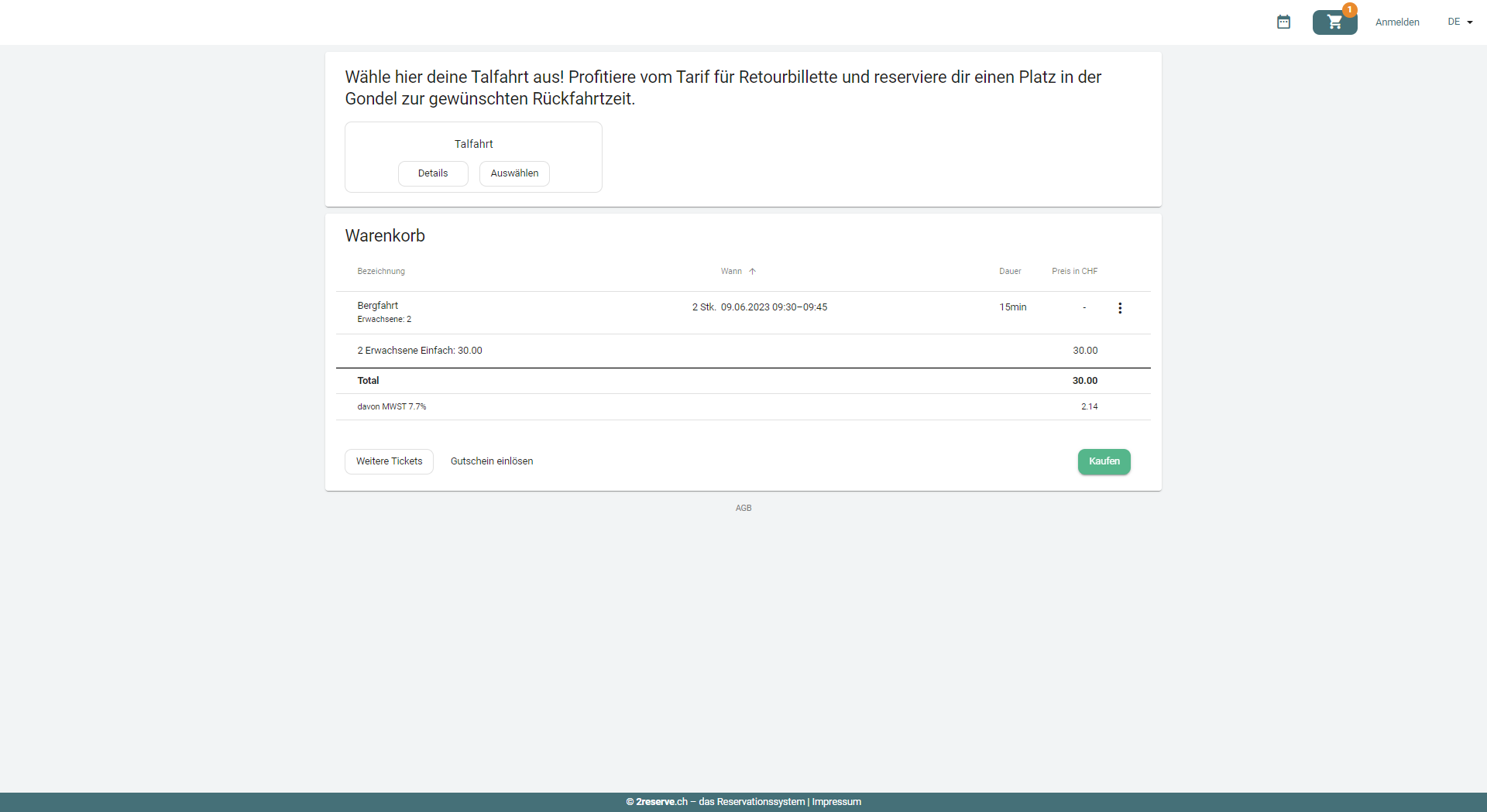Open the Impressum link in the footer
Viewport: 1487px width, 812px height.
click(x=836, y=802)
